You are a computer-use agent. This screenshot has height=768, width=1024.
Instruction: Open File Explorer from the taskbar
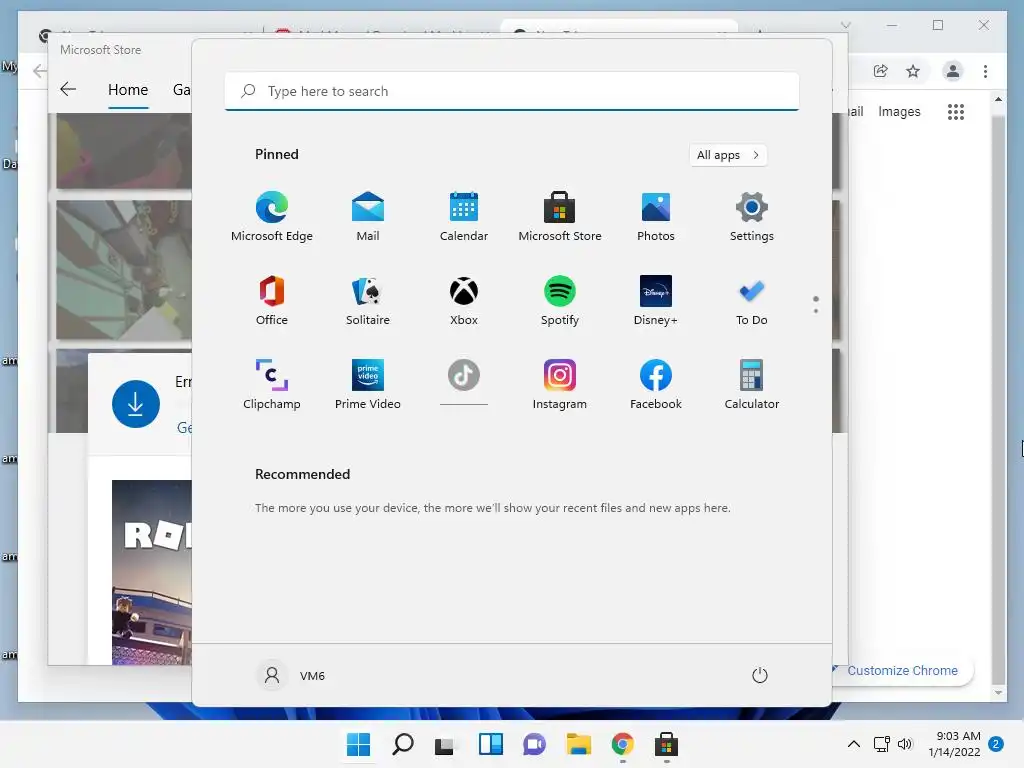[579, 744]
